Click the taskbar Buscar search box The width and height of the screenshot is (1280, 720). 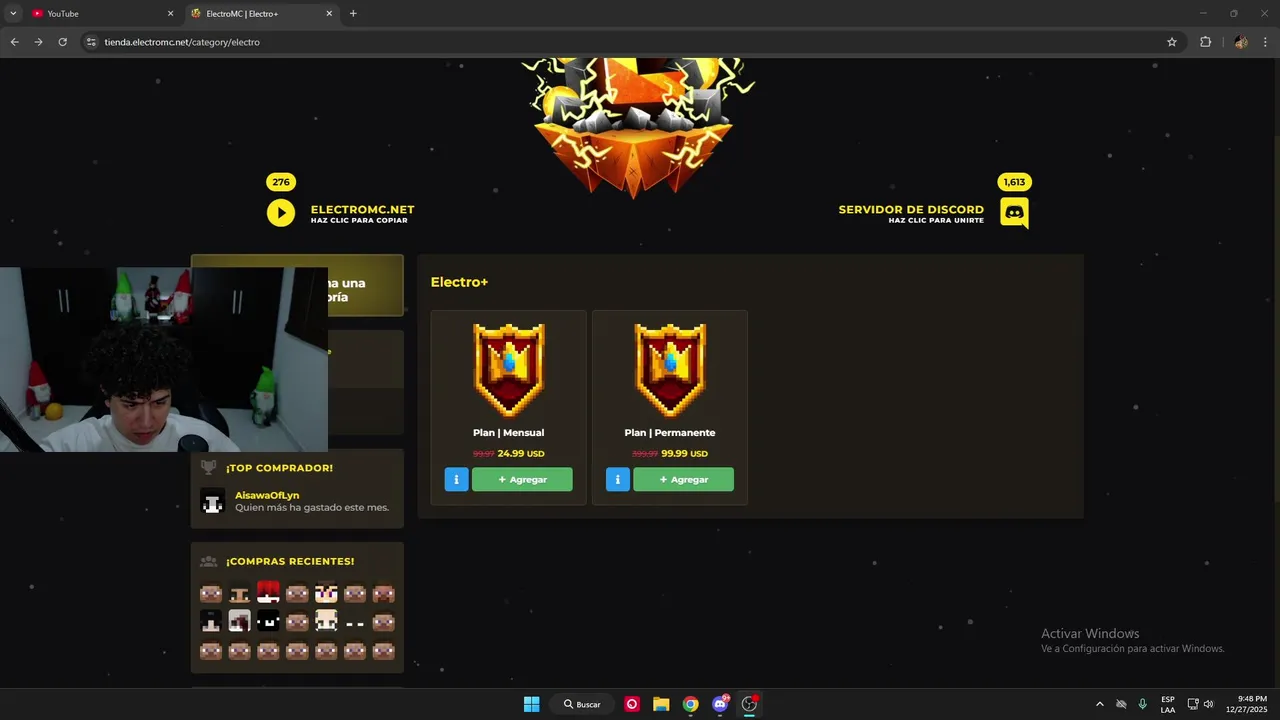582,704
